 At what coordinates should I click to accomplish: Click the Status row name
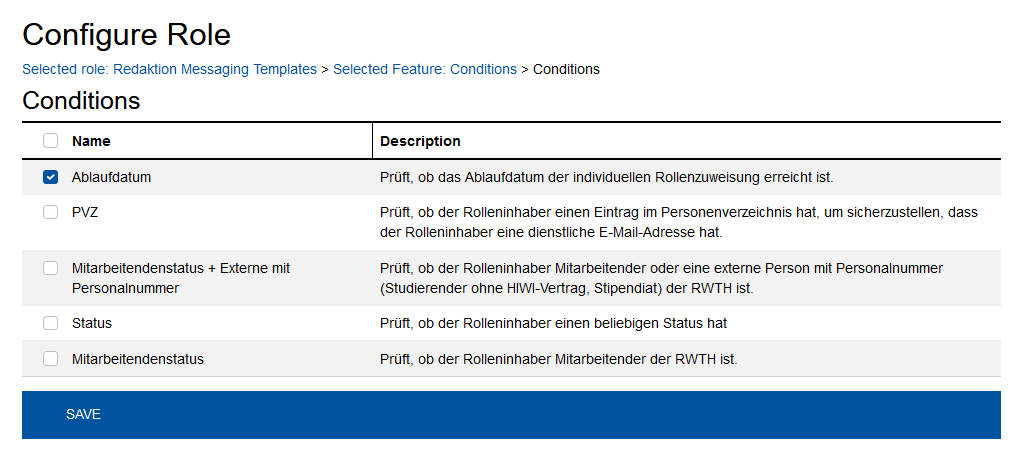click(92, 323)
